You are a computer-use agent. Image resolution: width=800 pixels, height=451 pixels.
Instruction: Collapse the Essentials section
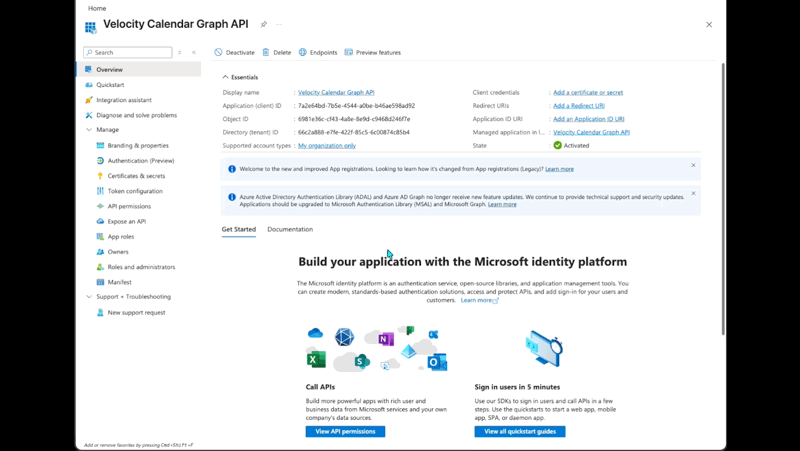[x=225, y=77]
